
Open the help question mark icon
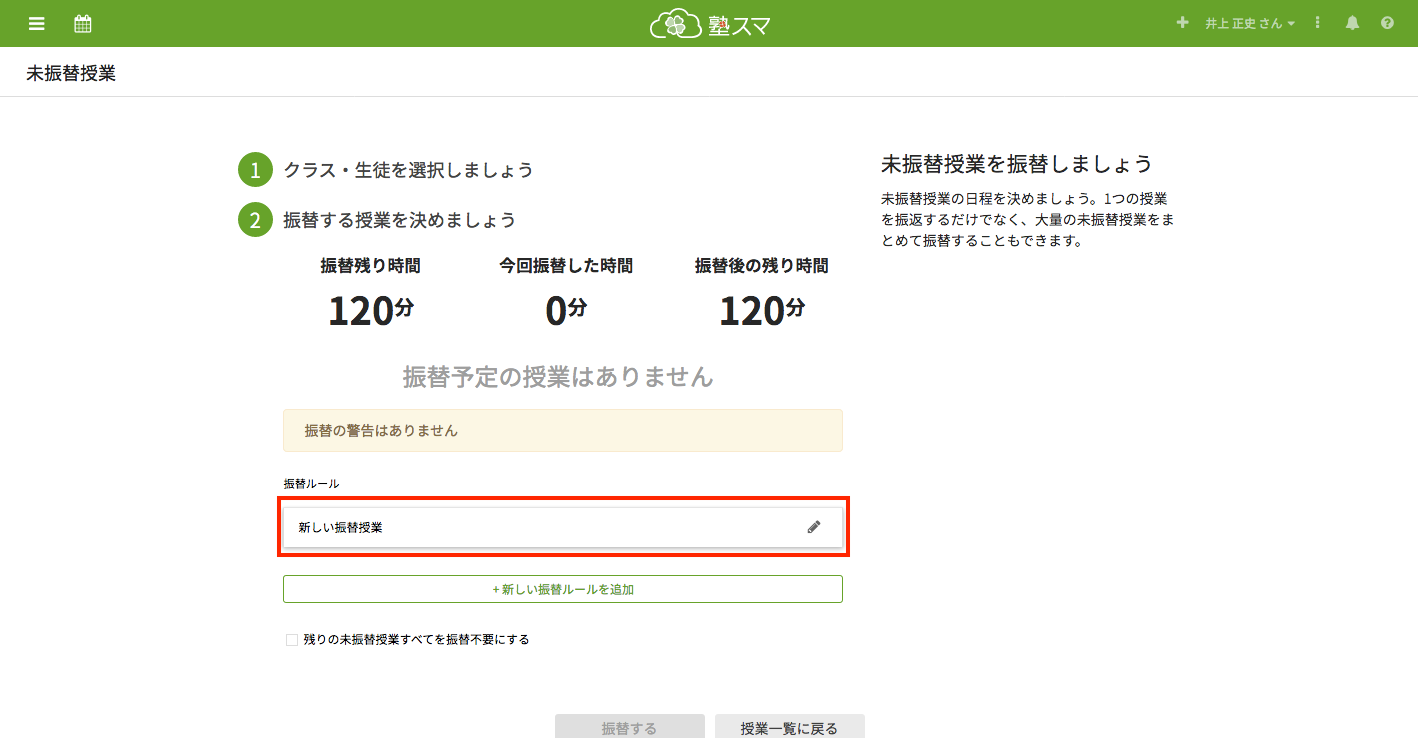click(1387, 23)
